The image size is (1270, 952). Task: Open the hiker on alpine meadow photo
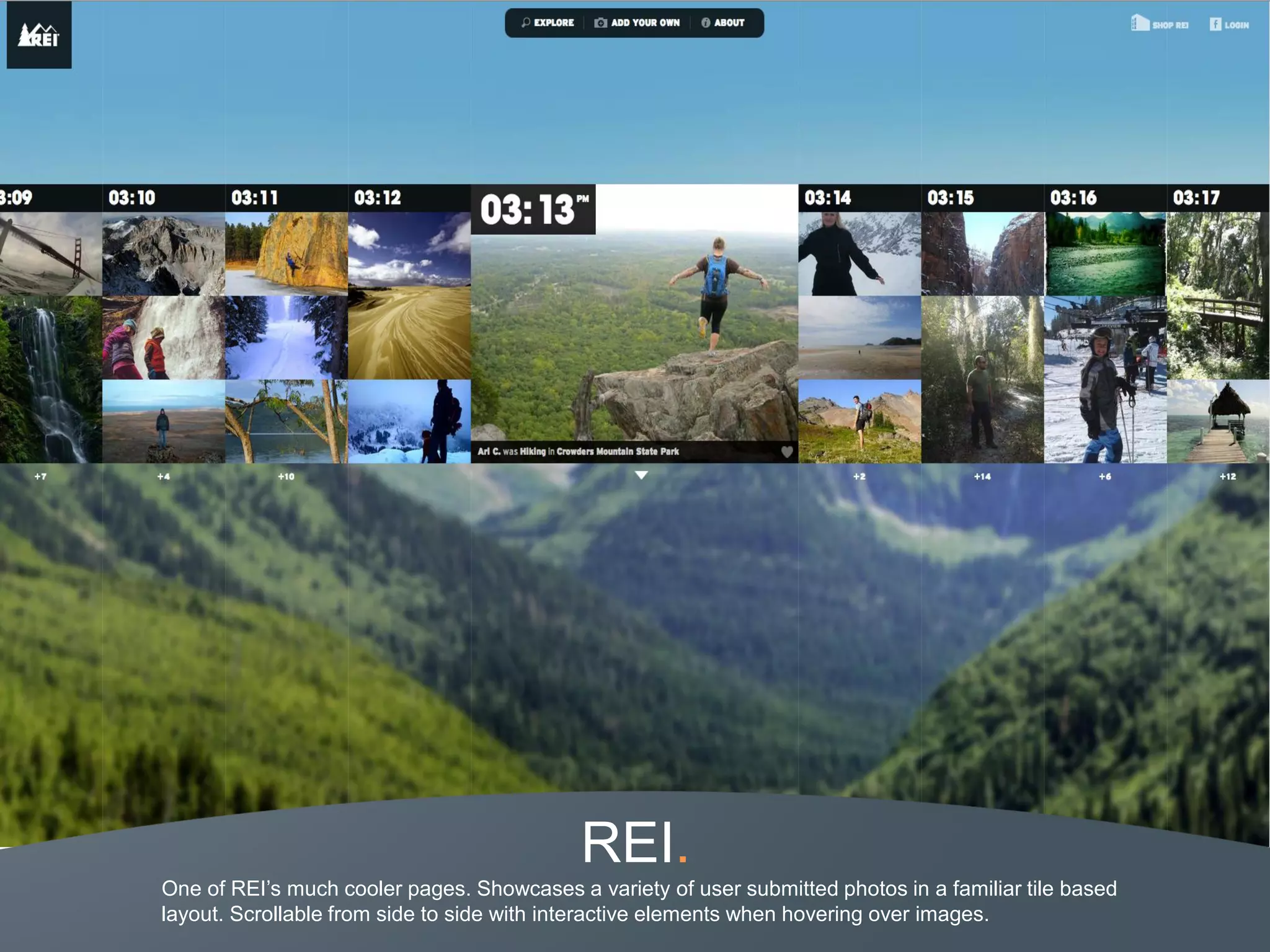tap(860, 421)
